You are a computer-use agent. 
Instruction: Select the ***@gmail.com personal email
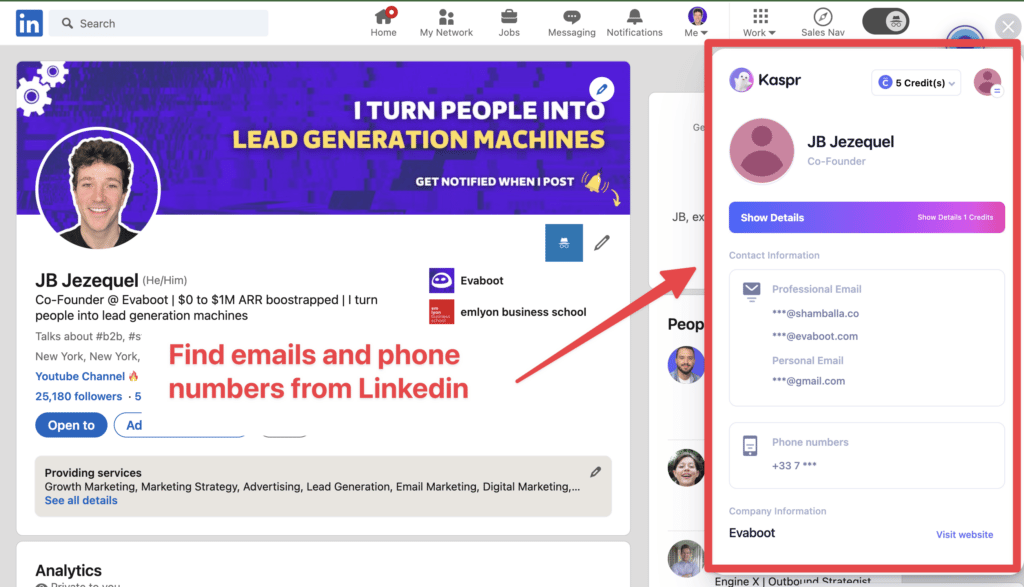click(x=808, y=381)
